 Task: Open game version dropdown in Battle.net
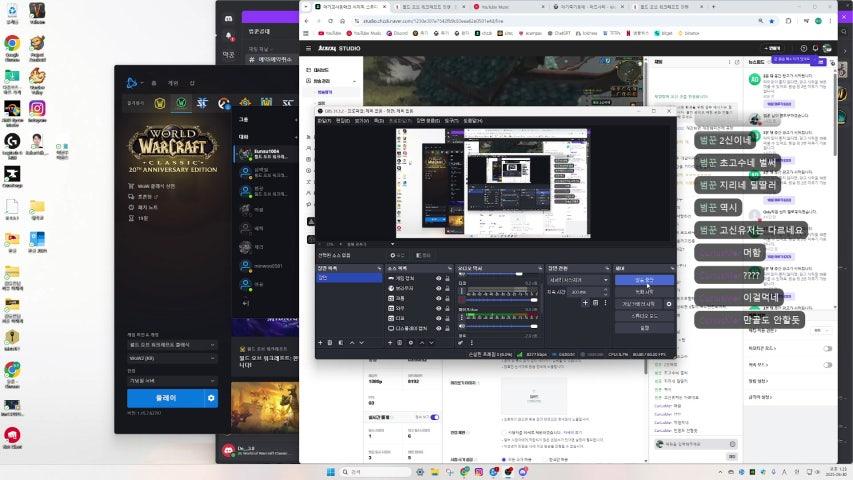click(172, 345)
